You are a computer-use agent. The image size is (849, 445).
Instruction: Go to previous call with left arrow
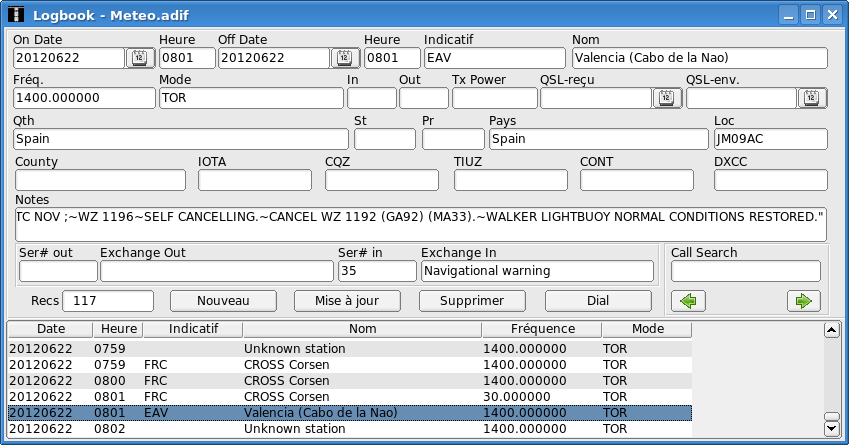coord(688,301)
